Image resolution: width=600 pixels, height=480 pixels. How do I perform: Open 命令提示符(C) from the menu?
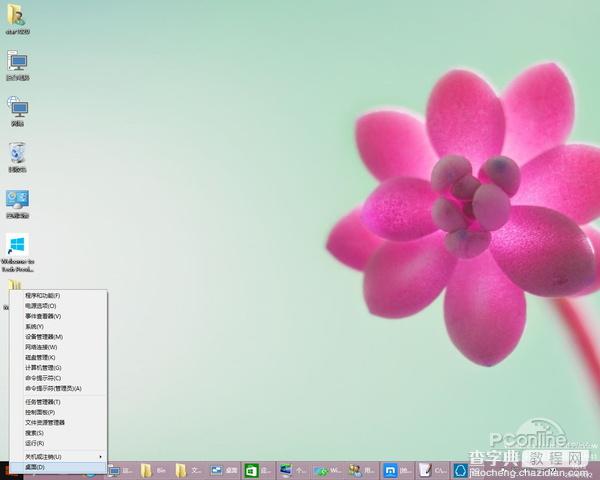pyautogui.click(x=58, y=378)
